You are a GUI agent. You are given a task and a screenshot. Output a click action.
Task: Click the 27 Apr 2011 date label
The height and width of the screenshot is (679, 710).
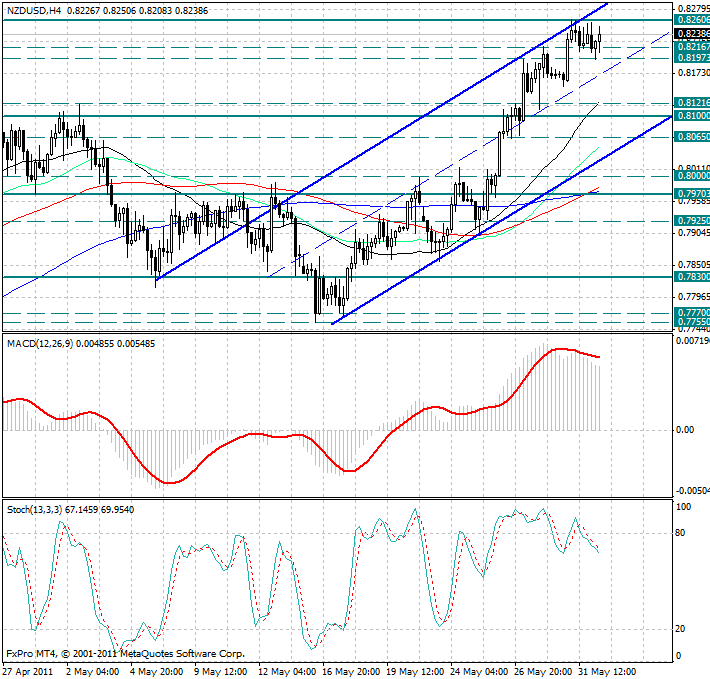(28, 671)
